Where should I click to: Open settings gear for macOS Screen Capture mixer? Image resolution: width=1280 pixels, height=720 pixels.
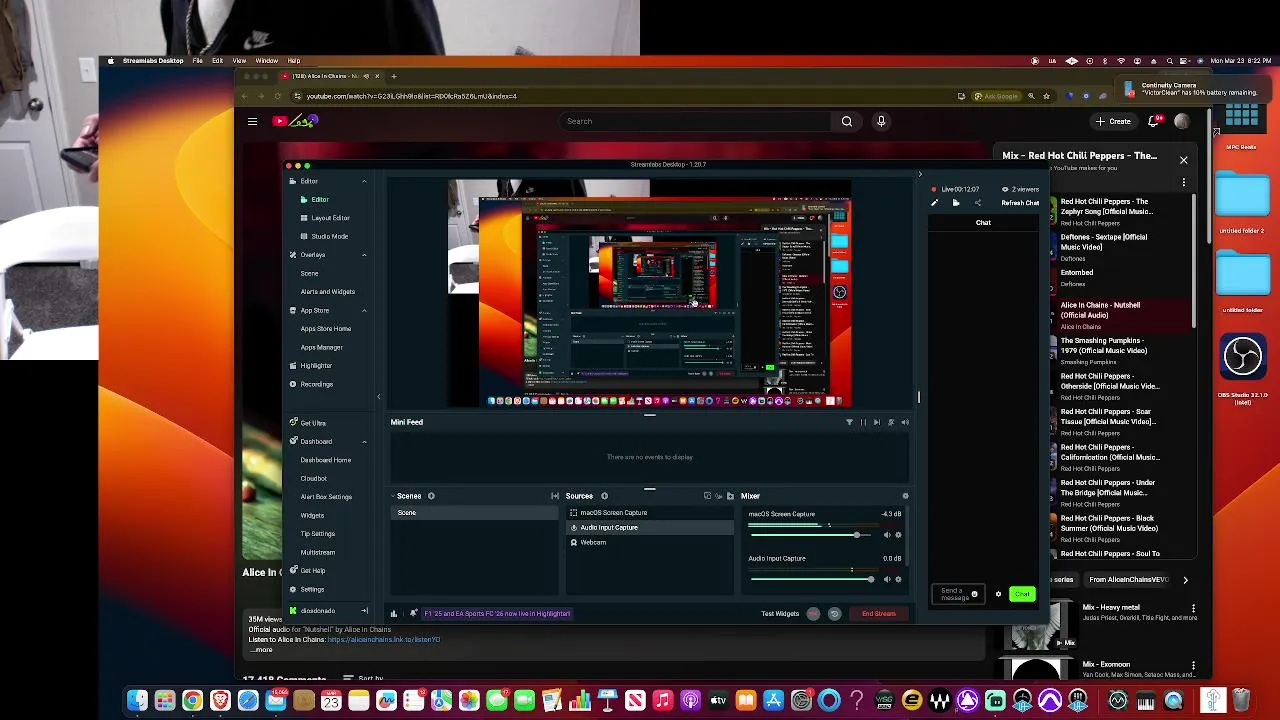(898, 535)
